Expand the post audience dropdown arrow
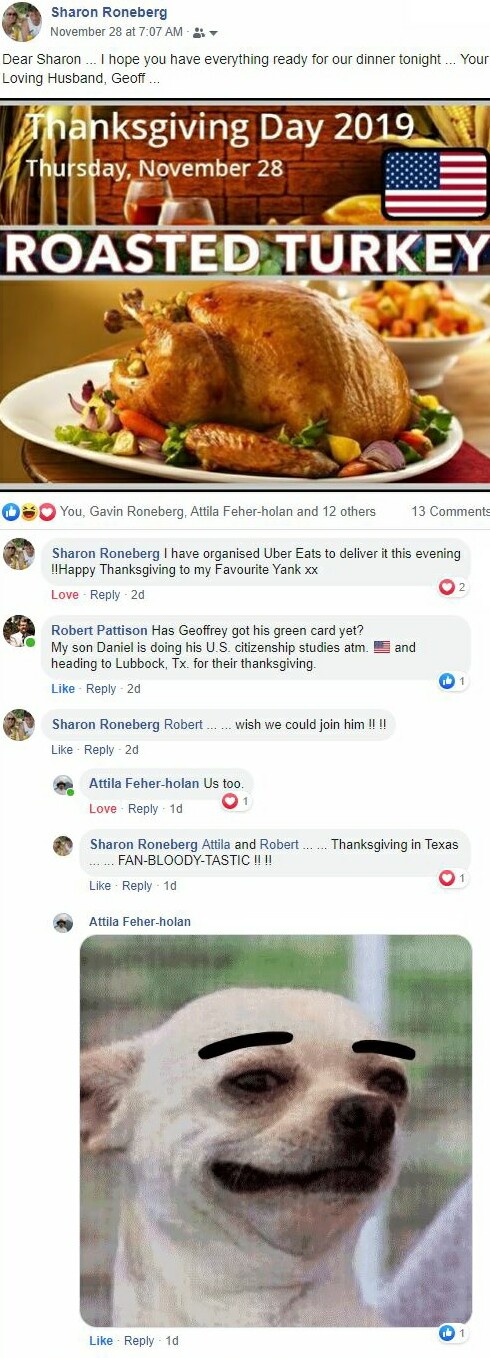Screen dimensions: 490x1358 tap(214, 32)
